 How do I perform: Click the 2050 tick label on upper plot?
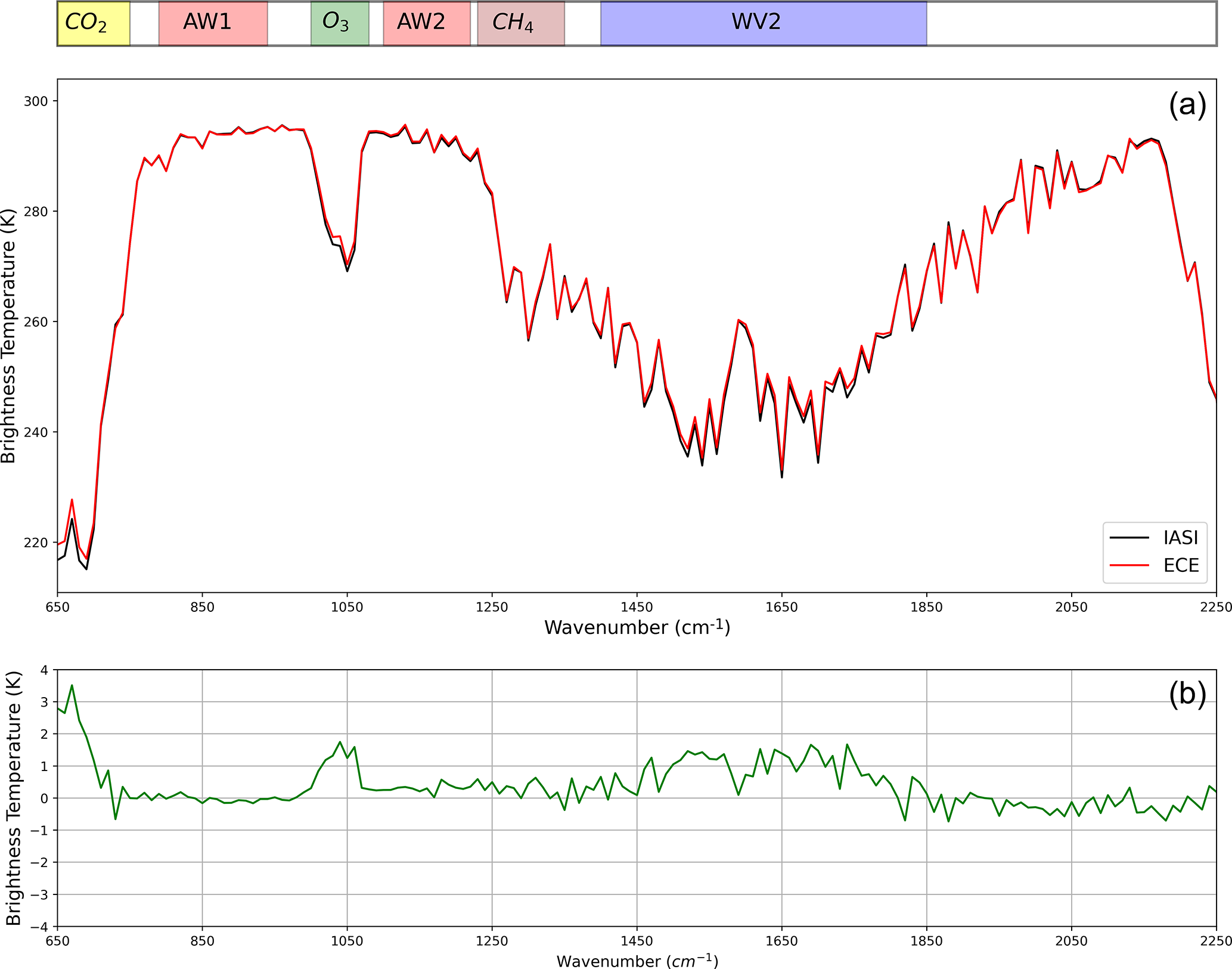[x=1071, y=607]
